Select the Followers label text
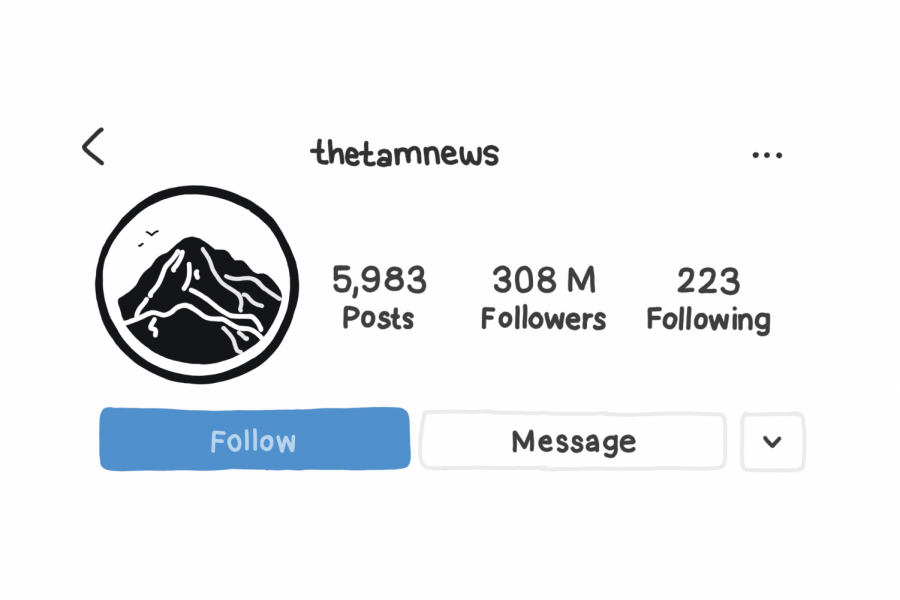Viewport: 900px width, 600px height. (x=543, y=319)
